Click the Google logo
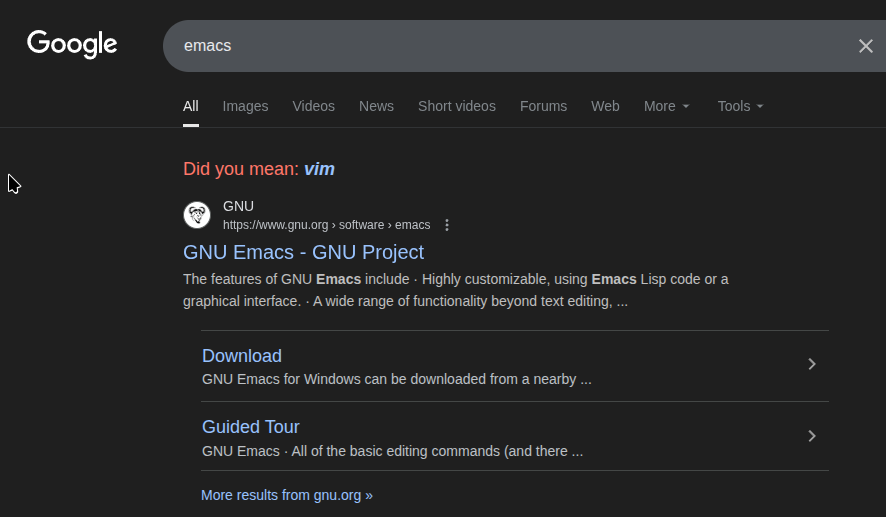This screenshot has height=517, width=886. click(x=72, y=44)
